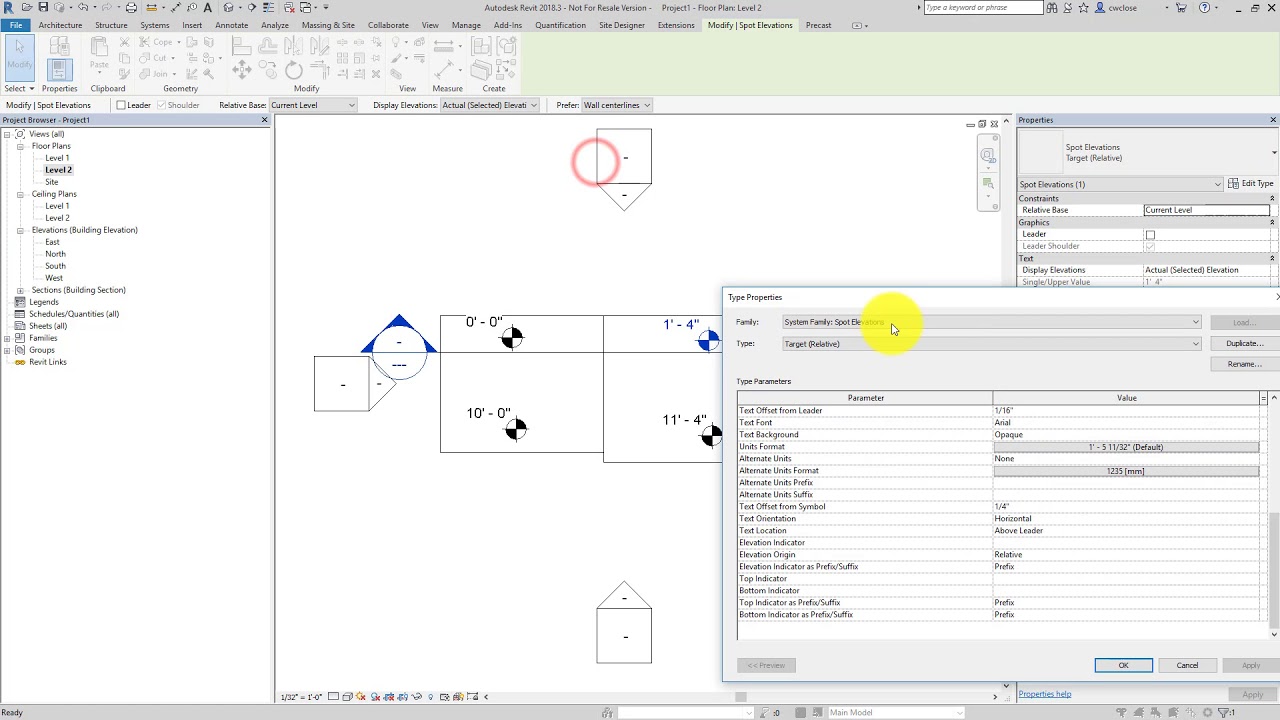This screenshot has width=1280, height=720.
Task: Click the Units Format value button
Action: (1126, 447)
